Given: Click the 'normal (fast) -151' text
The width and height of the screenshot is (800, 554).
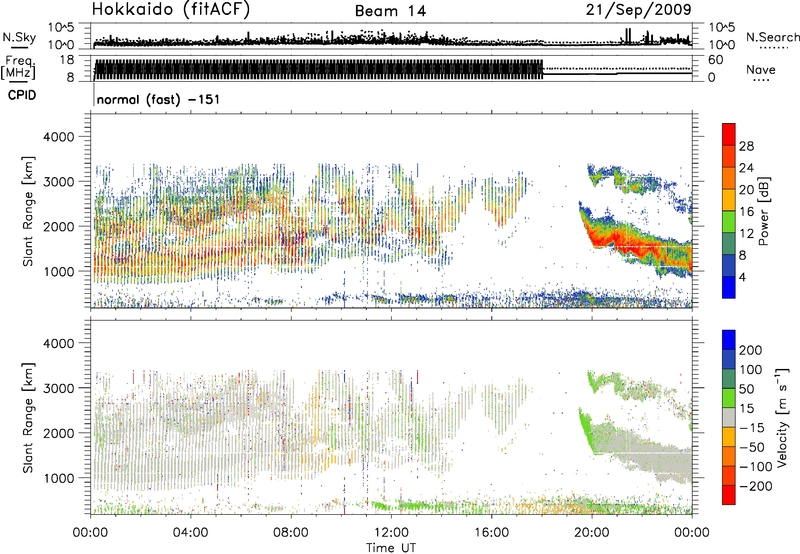Looking at the screenshot, I should [158, 99].
